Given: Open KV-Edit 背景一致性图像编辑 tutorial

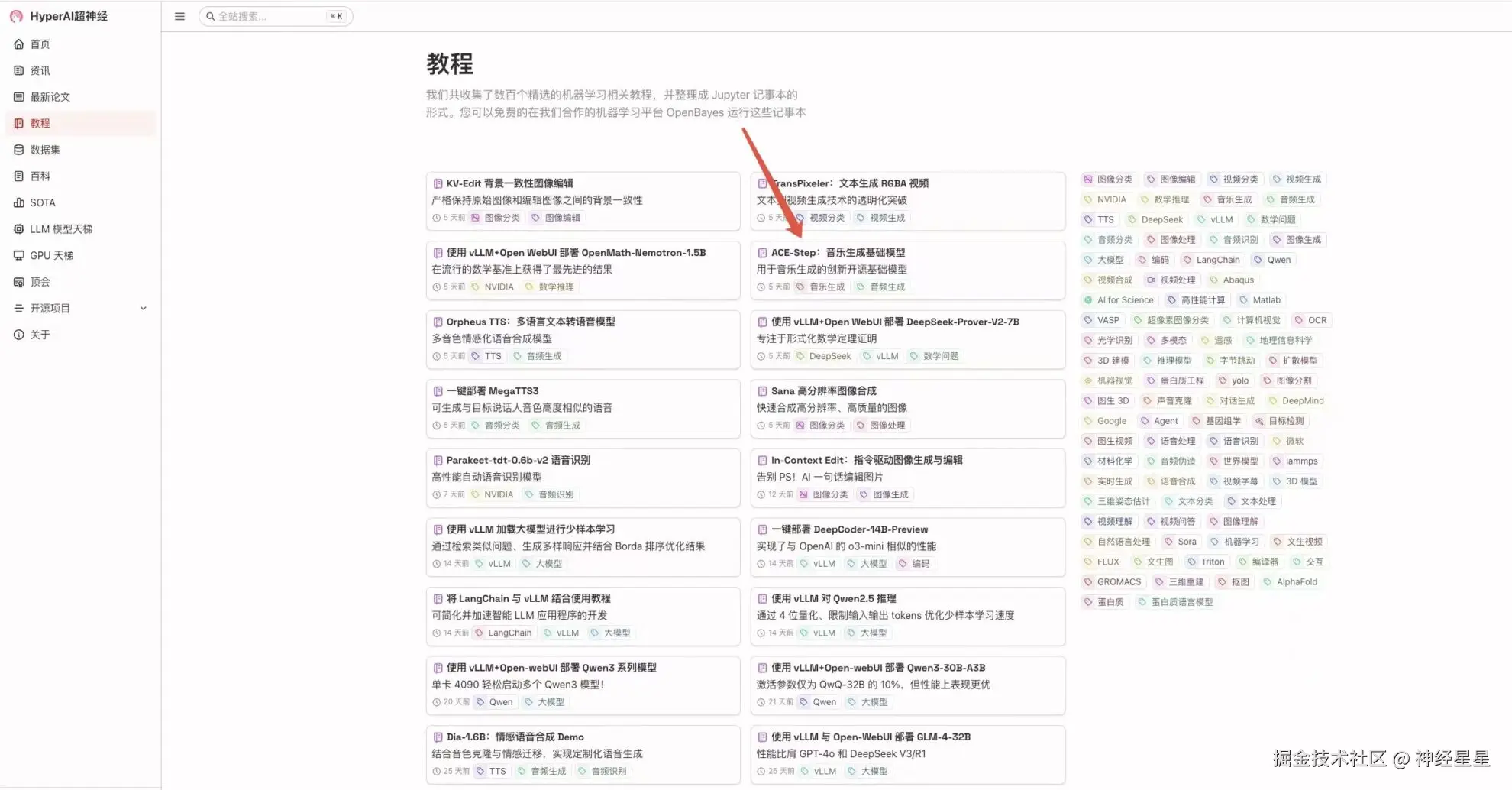Looking at the screenshot, I should pyautogui.click(x=583, y=201).
